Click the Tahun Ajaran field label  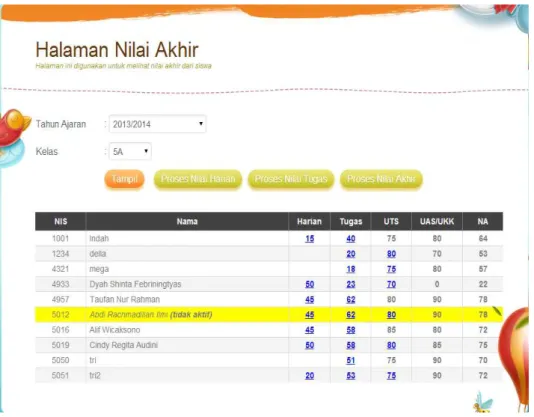[x=61, y=124]
